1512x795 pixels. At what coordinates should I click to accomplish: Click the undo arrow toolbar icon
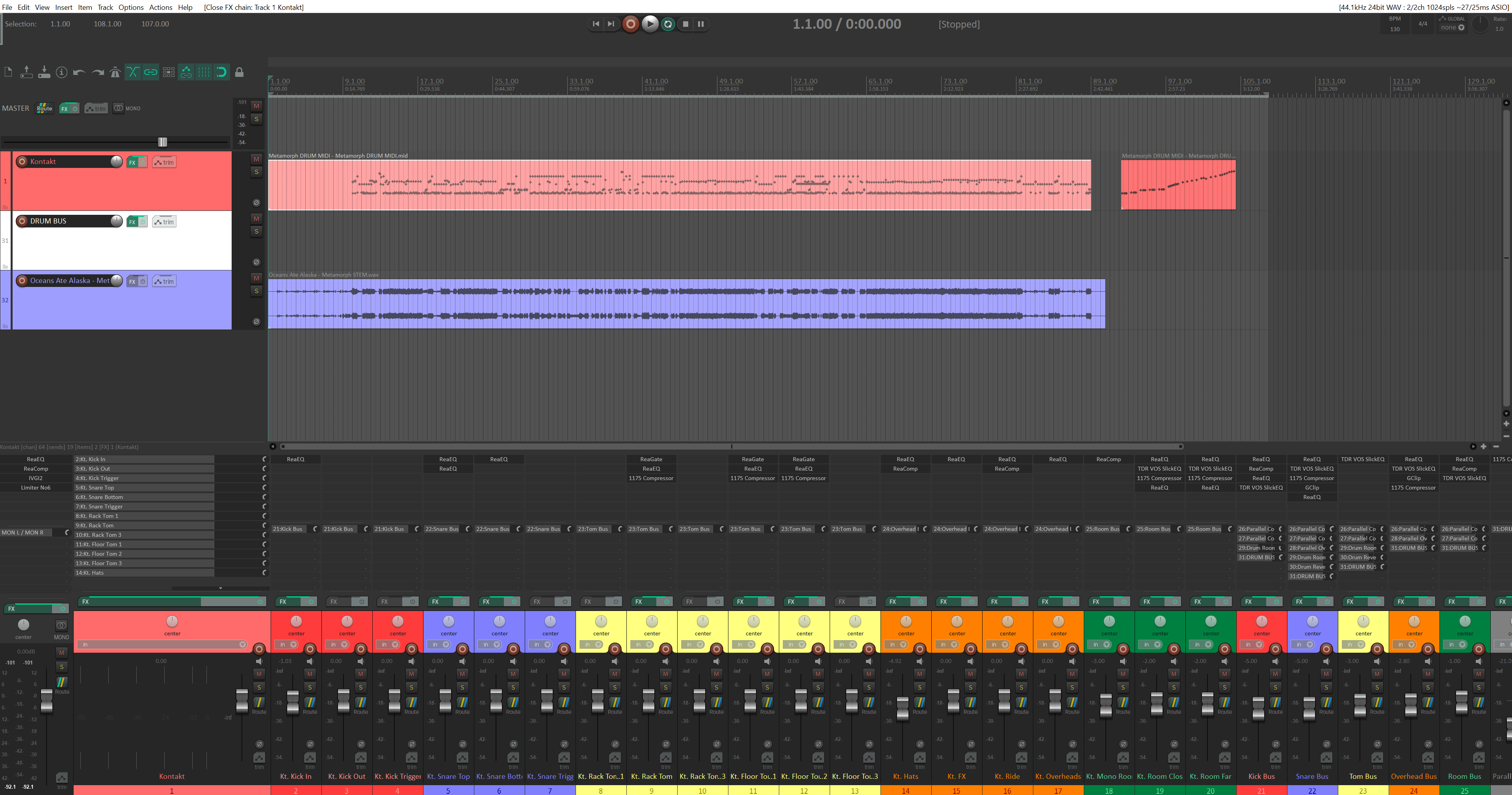click(x=79, y=72)
